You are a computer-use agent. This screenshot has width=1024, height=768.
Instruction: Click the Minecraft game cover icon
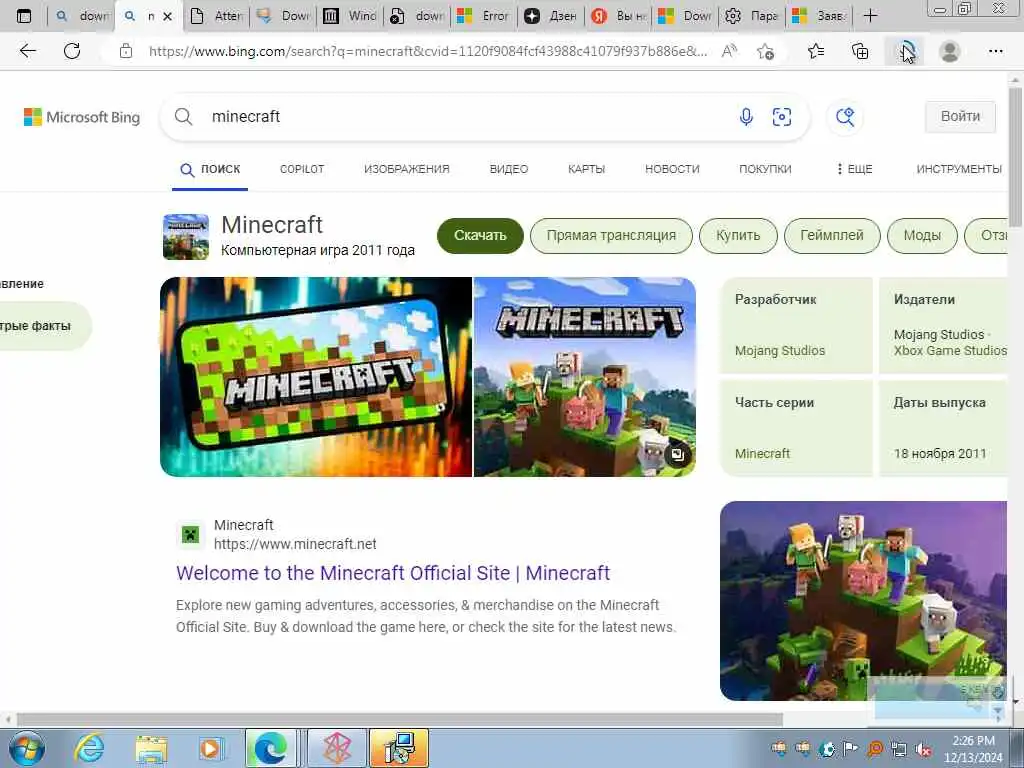(186, 236)
